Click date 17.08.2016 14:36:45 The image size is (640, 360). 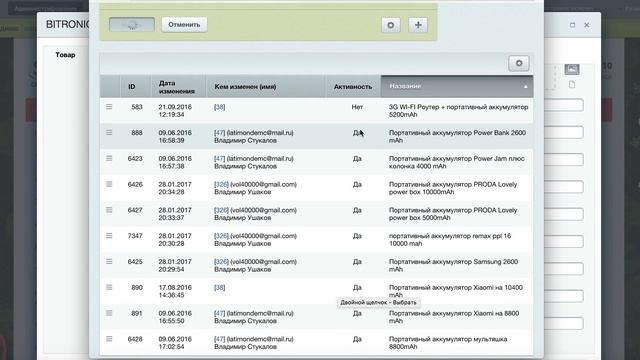click(x=175, y=291)
